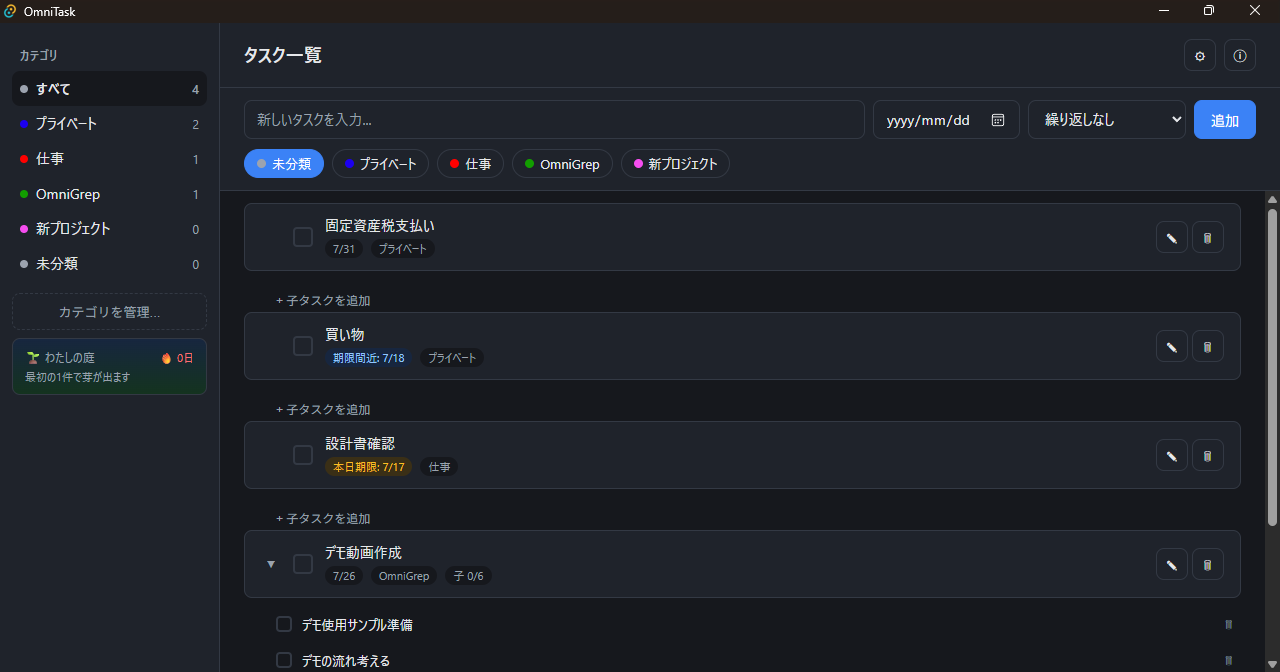
Task: Minimize the OmniTask window
Action: pyautogui.click(x=1164, y=10)
